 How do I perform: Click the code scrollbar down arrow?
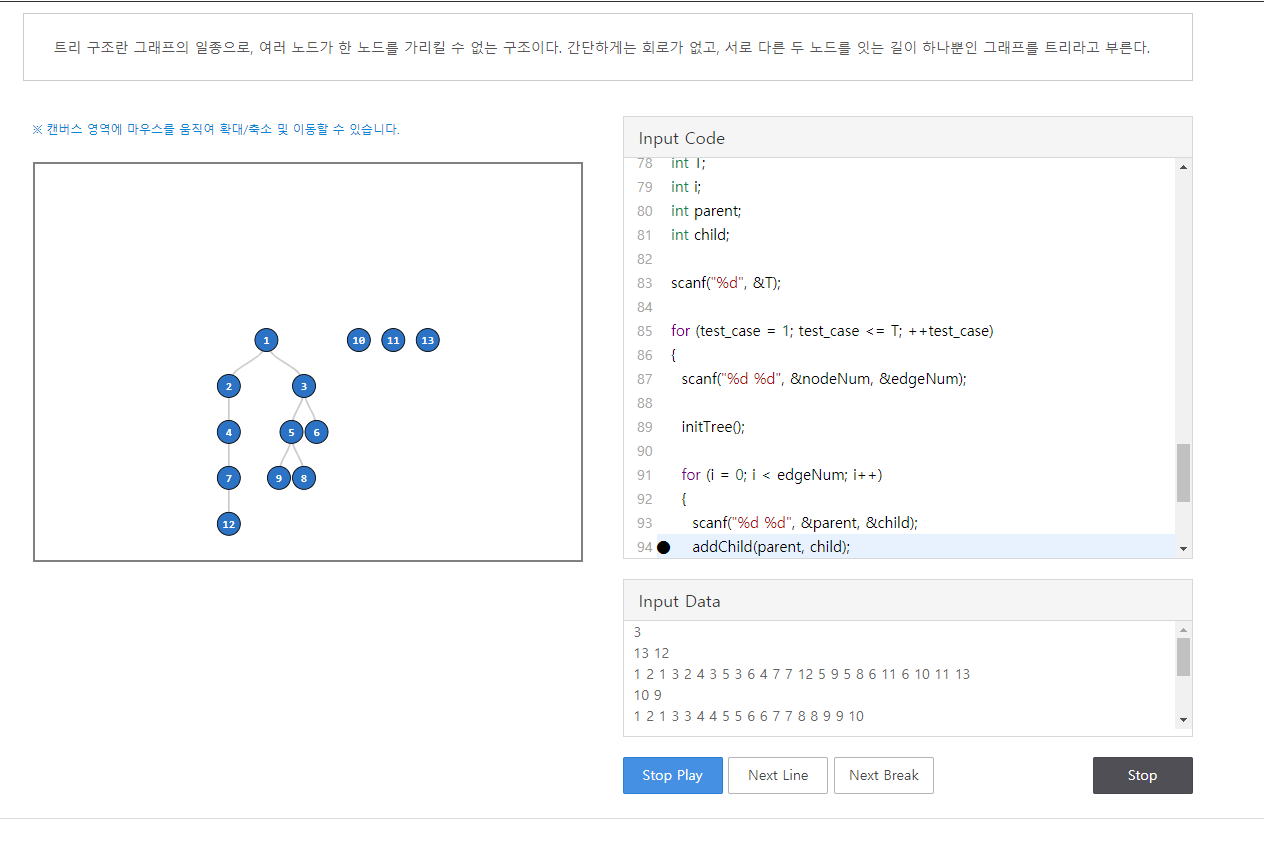click(1184, 549)
